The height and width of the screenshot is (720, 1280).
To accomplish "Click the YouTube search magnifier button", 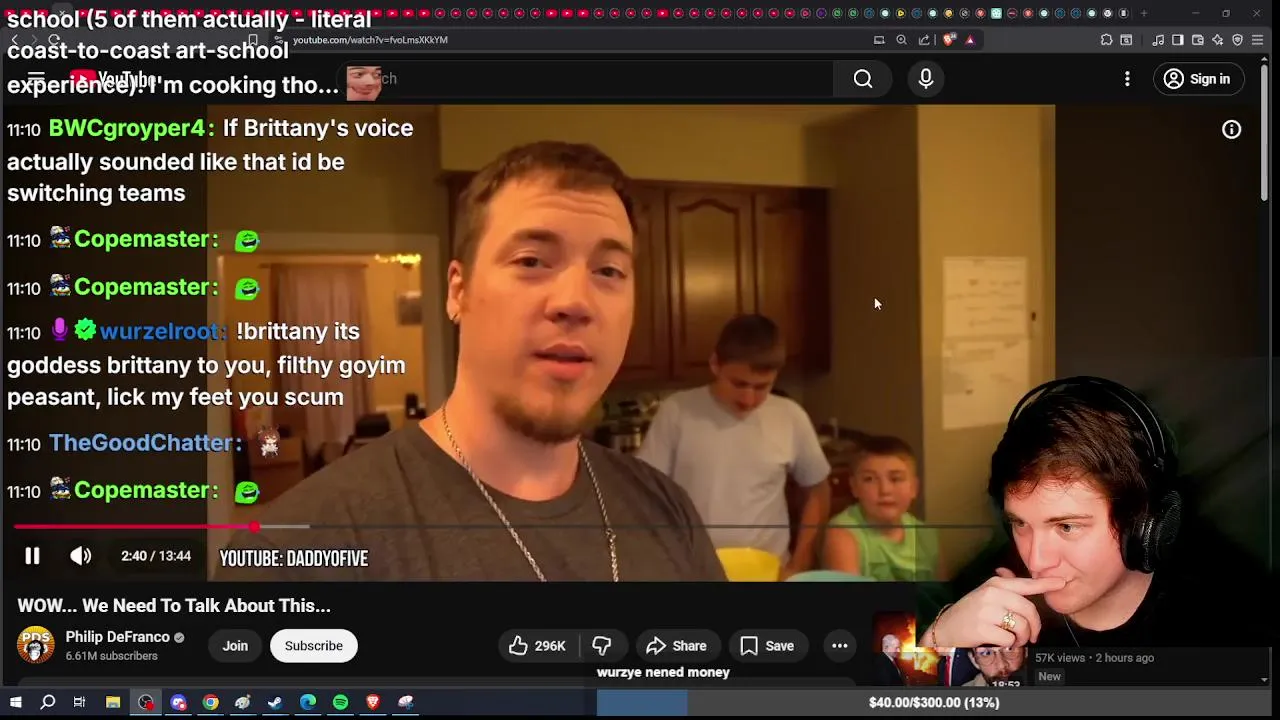I will pyautogui.click(x=863, y=79).
